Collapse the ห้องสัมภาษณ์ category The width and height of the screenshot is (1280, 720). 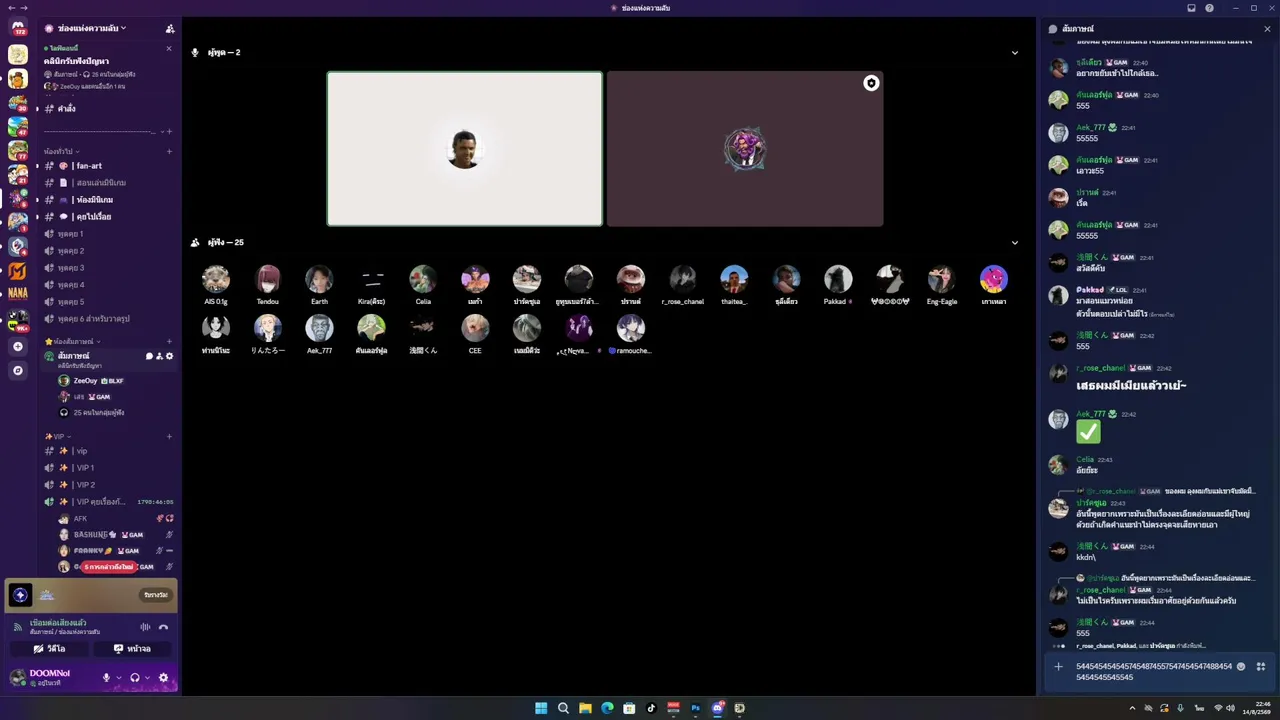[x=72, y=341]
